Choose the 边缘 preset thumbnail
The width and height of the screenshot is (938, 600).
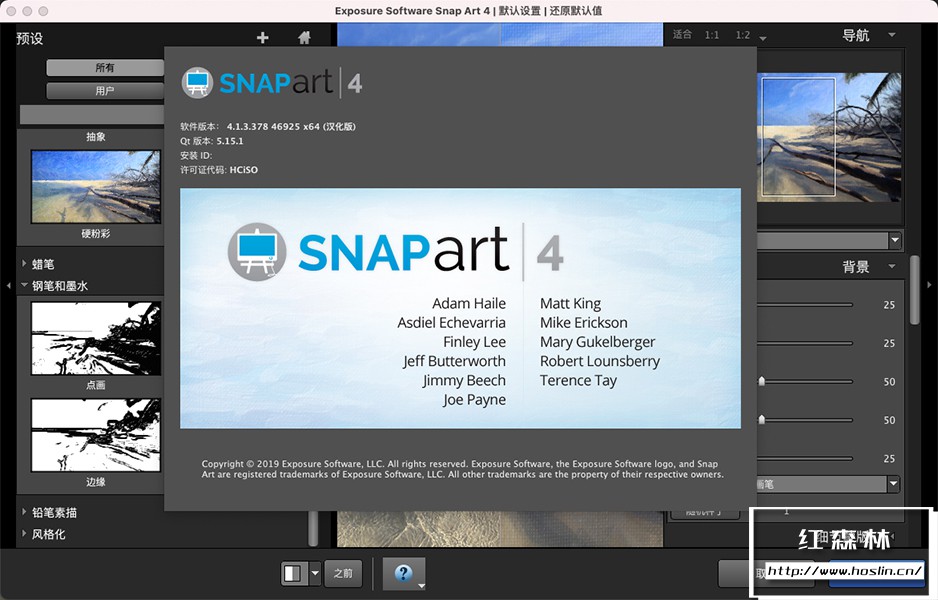pyautogui.click(x=96, y=435)
